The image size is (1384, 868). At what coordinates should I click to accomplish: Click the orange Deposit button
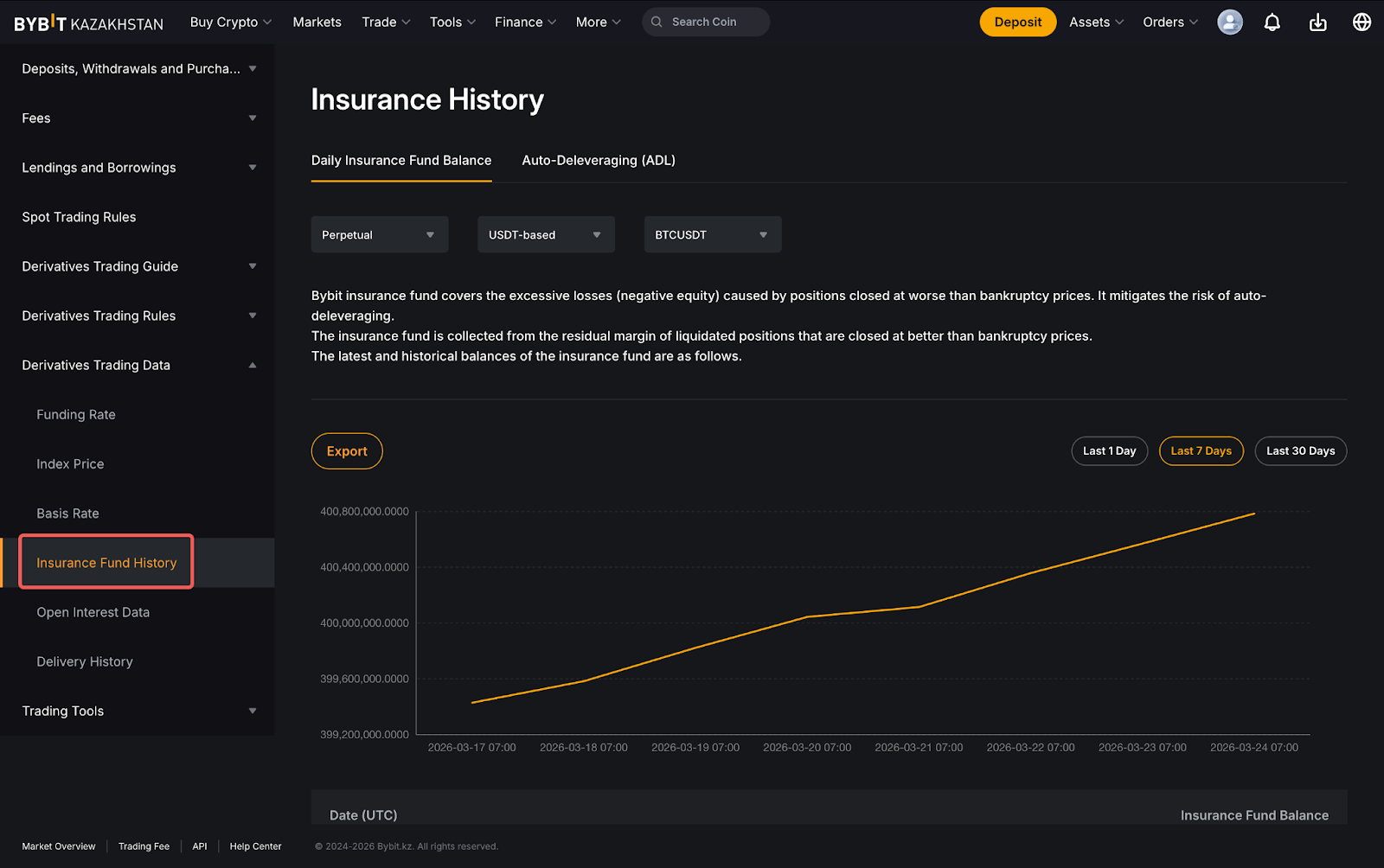tap(1017, 22)
